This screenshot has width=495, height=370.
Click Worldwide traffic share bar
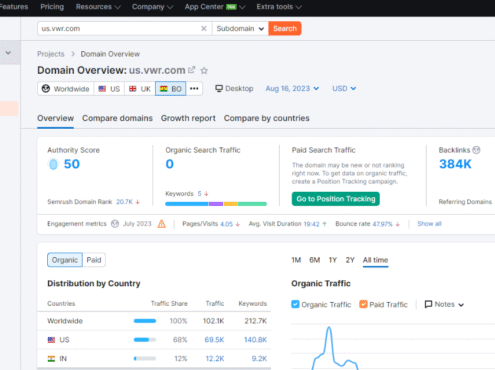145,321
